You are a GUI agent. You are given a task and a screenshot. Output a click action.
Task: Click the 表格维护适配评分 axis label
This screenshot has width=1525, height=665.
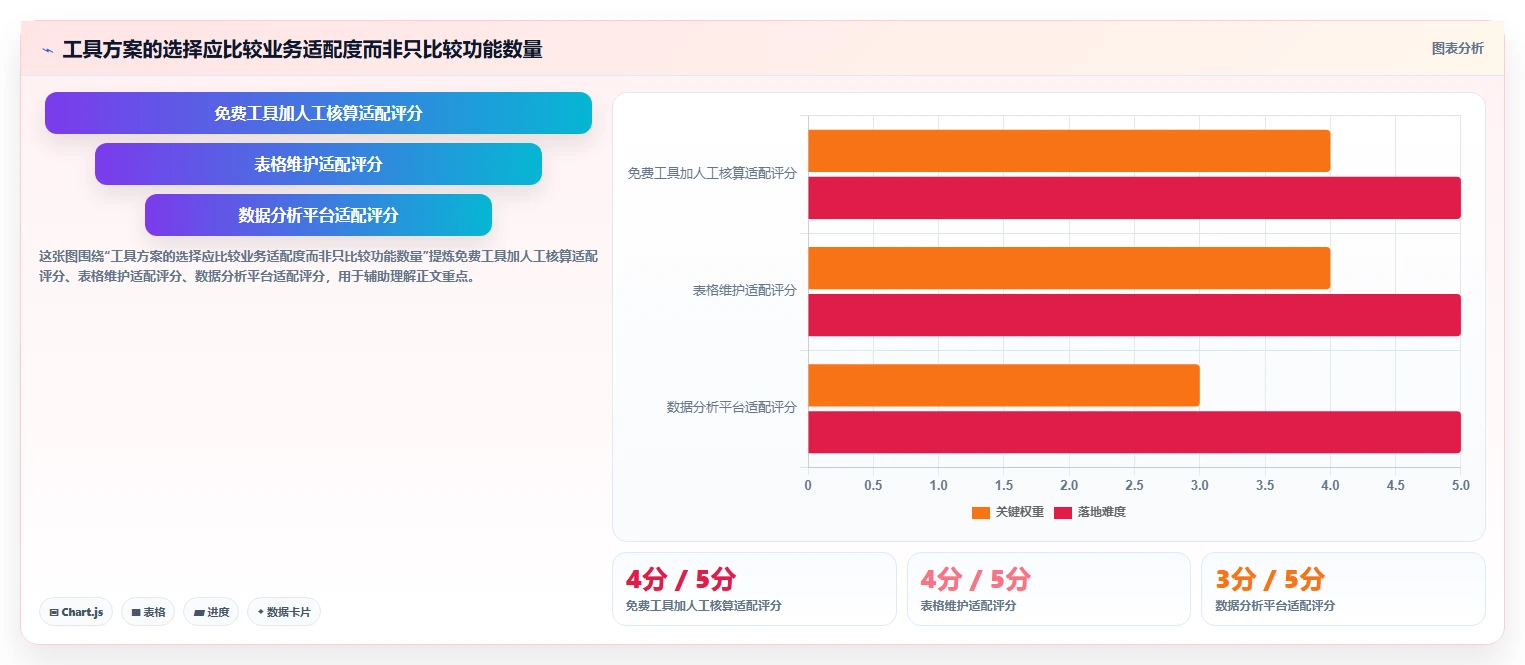point(745,290)
